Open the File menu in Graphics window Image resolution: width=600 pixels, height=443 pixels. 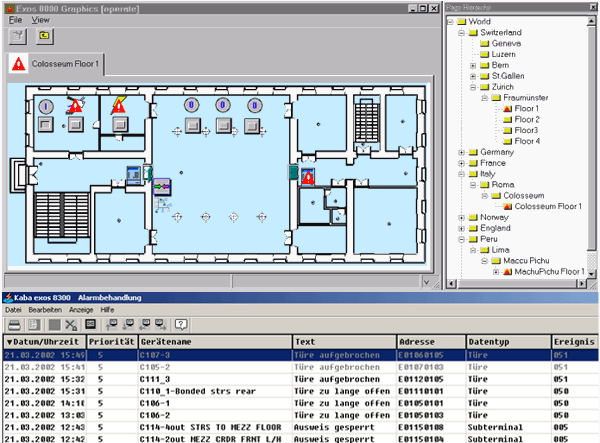click(x=15, y=20)
